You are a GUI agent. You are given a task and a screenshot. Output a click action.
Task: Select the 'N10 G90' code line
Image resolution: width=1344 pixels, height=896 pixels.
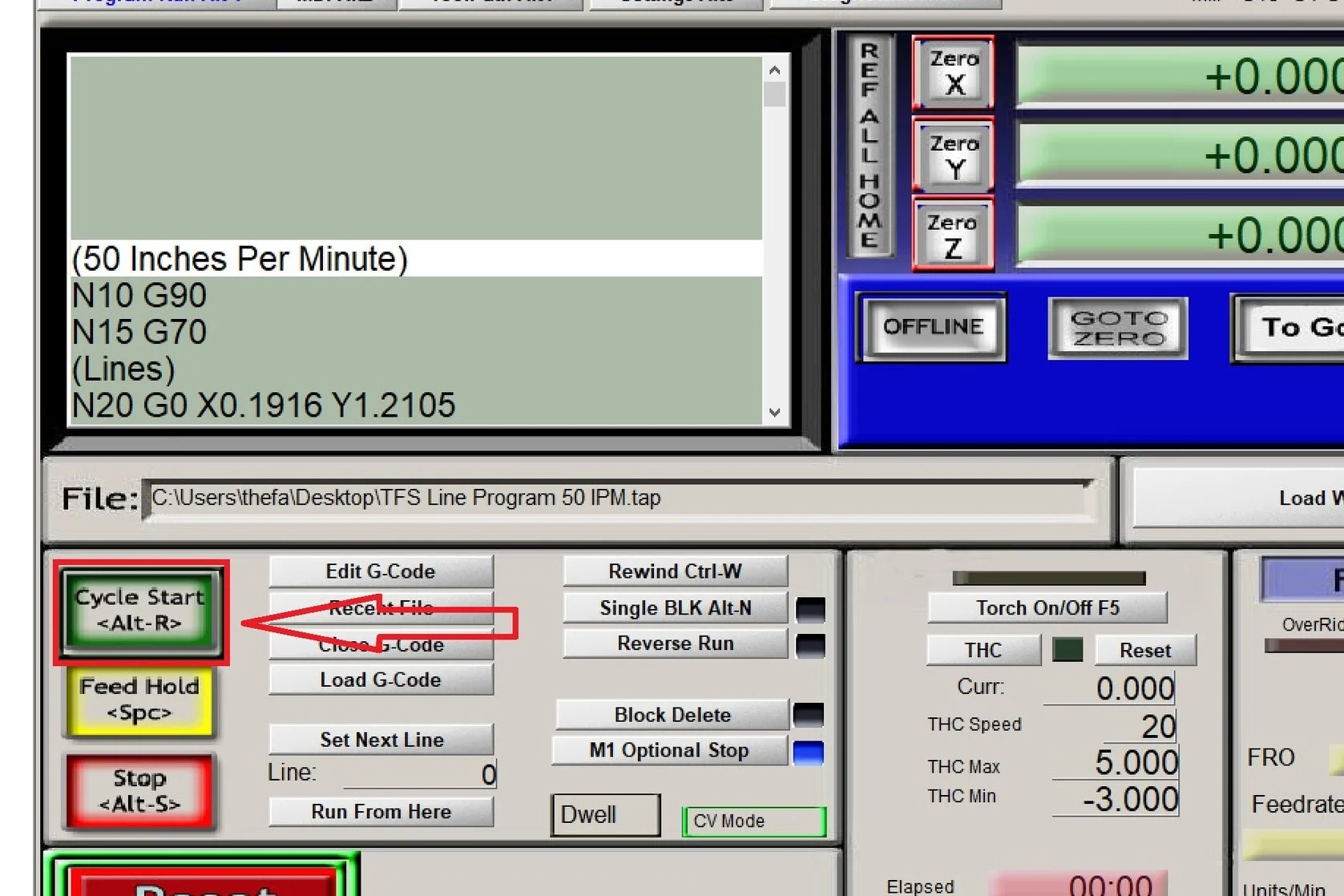pos(416,296)
